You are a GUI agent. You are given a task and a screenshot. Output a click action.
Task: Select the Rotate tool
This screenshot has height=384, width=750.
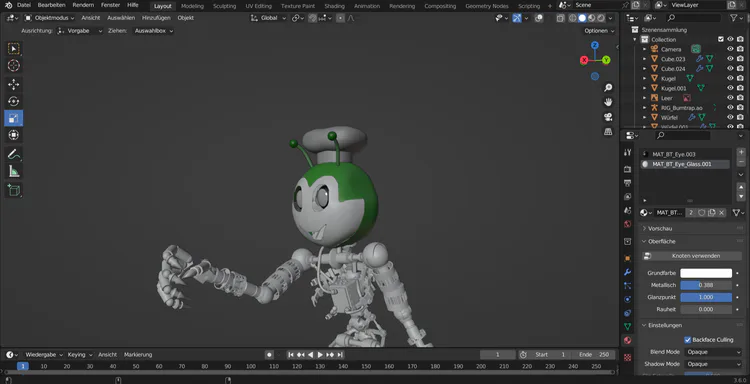click(x=13, y=101)
